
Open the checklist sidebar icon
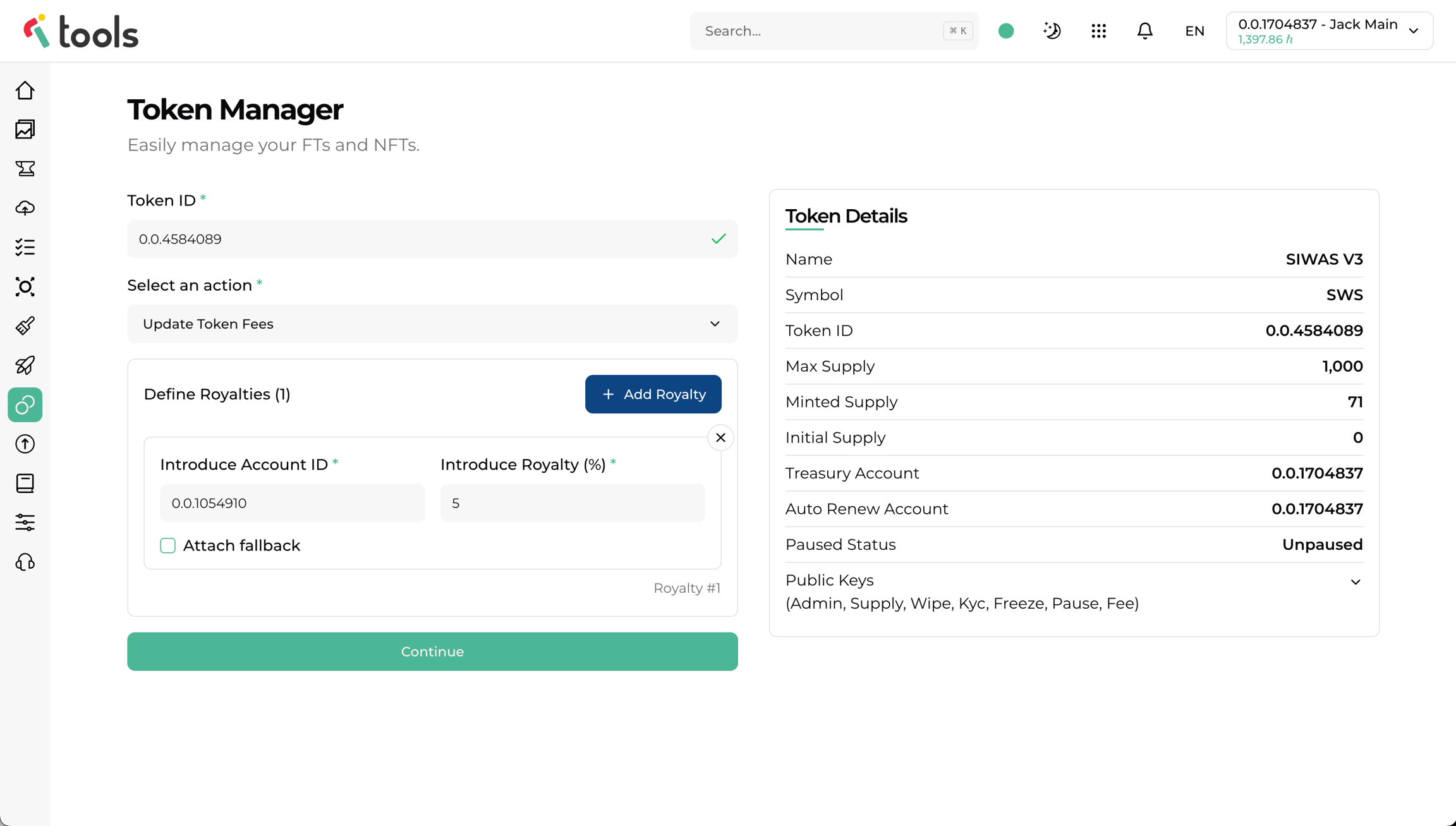[x=25, y=247]
